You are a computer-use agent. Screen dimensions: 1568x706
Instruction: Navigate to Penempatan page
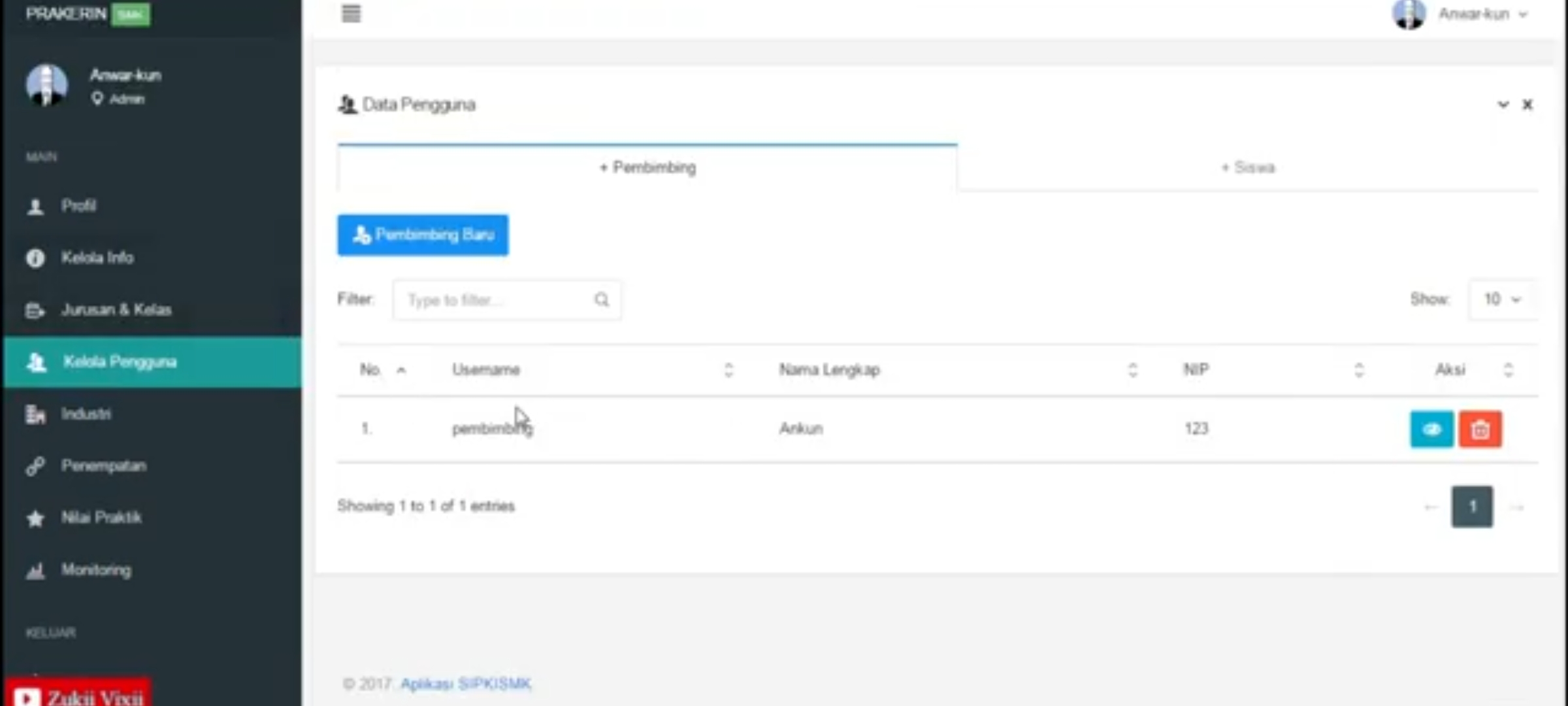coord(103,466)
